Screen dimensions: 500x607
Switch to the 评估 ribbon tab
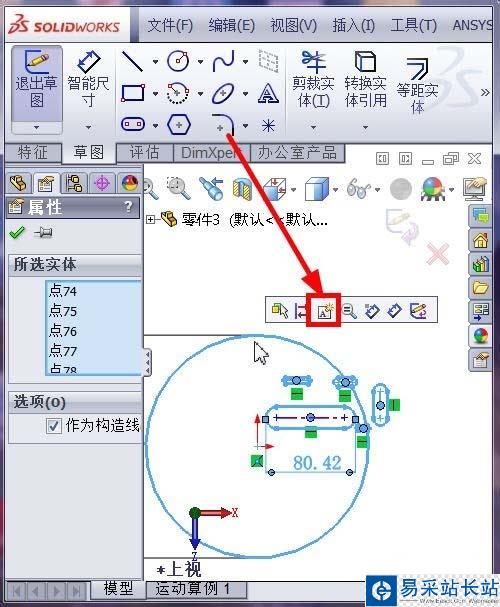[144, 153]
